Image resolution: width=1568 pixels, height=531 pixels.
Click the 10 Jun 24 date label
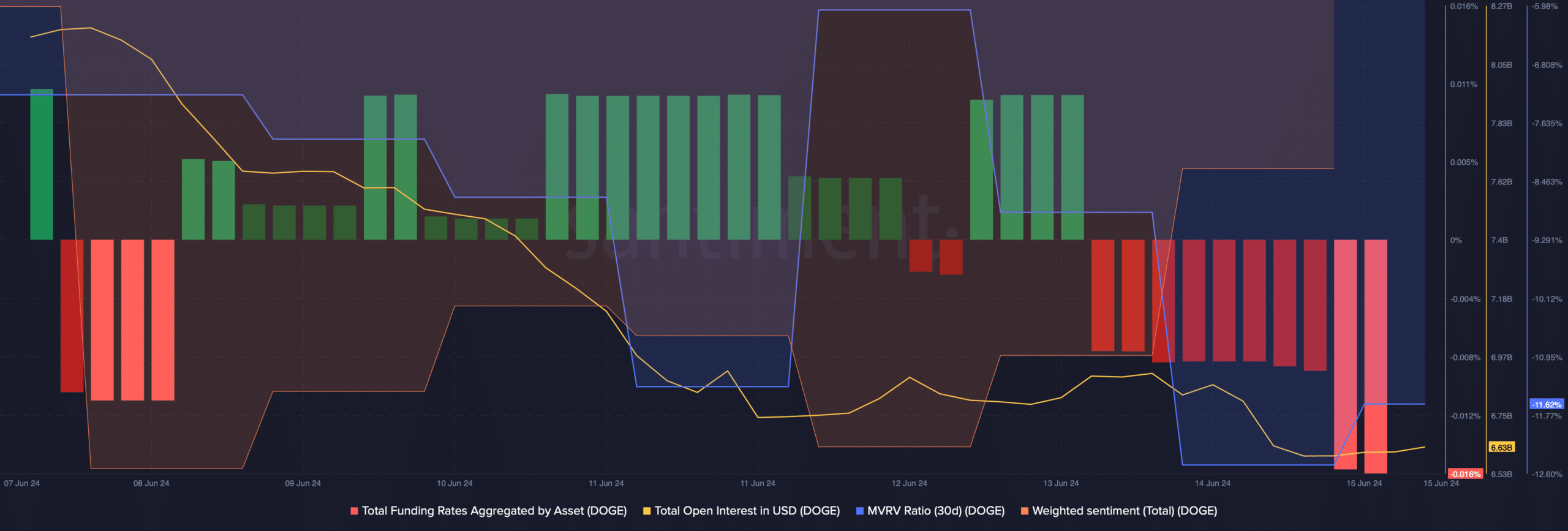[454, 483]
